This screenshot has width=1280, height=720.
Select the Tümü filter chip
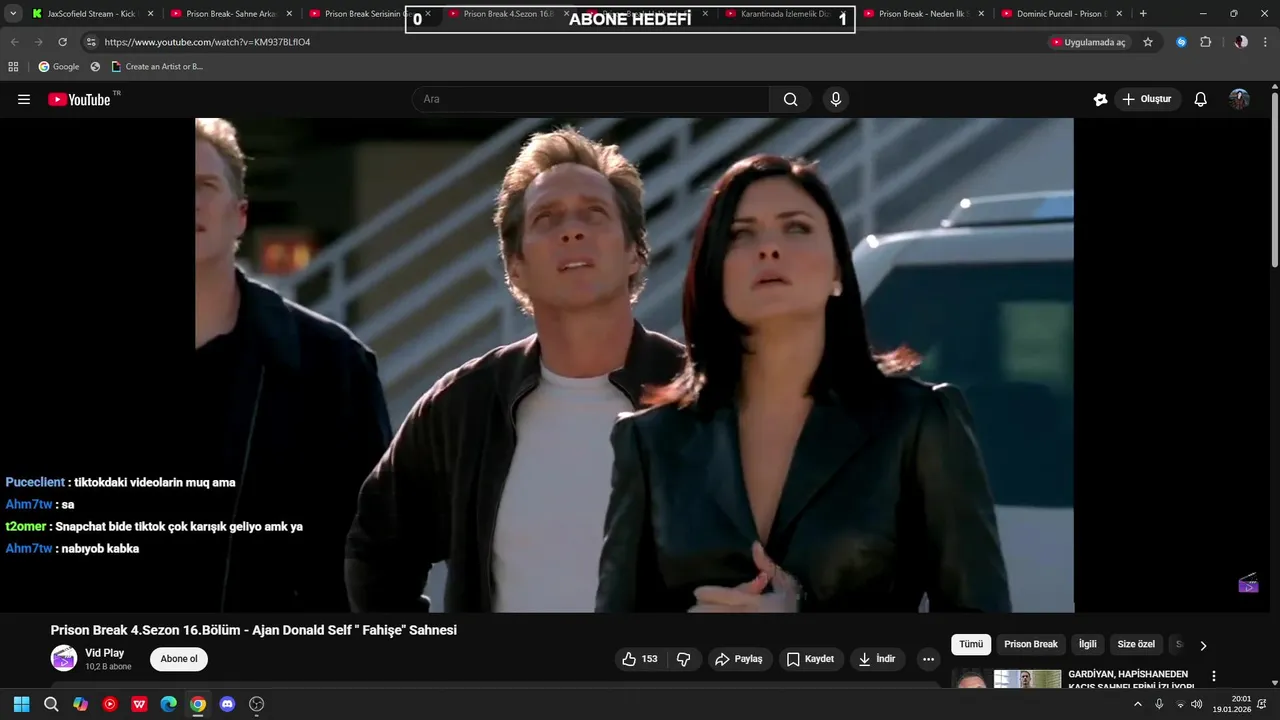[971, 645]
